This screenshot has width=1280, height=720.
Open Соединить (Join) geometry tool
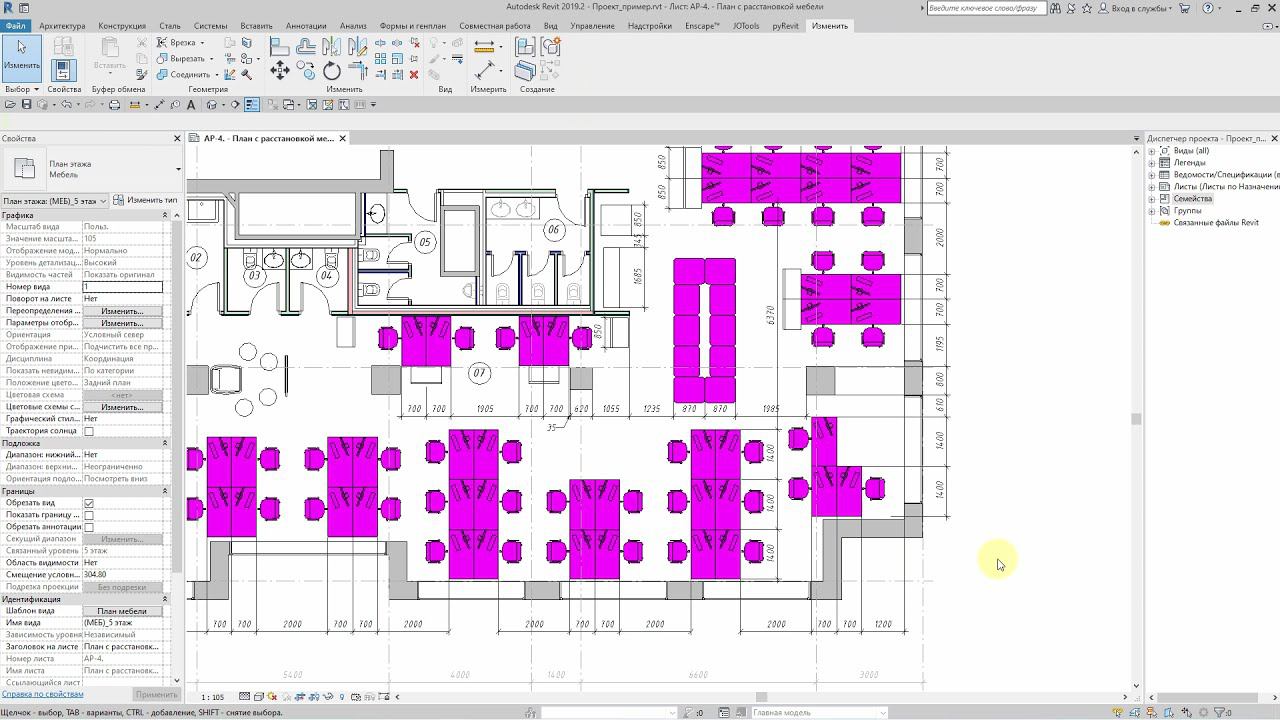(188, 74)
